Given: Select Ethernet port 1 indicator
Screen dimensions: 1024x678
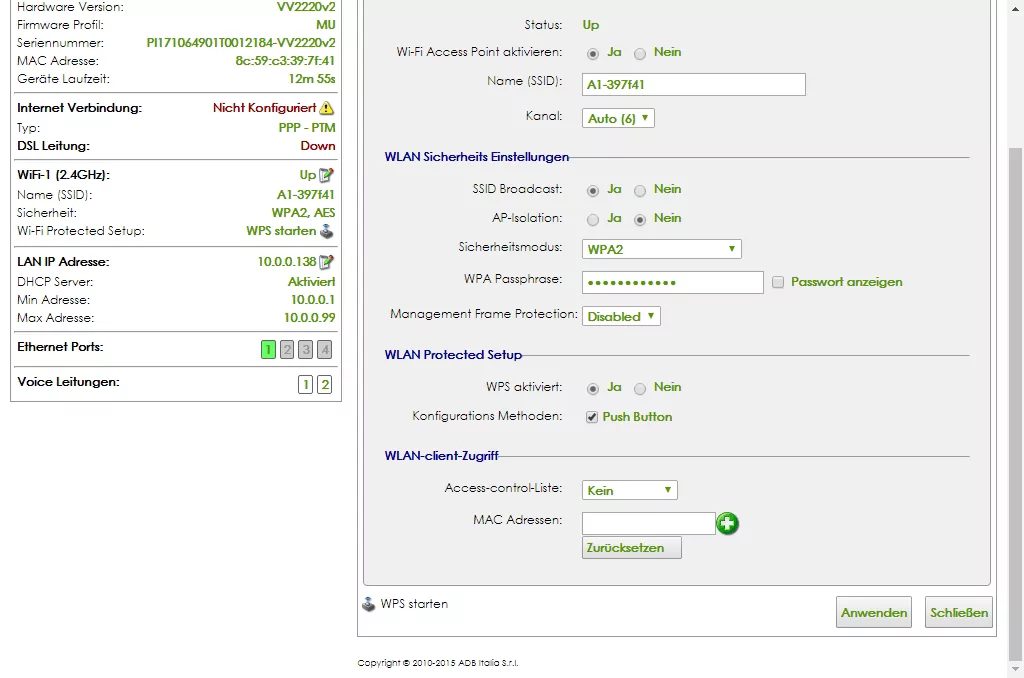Looking at the screenshot, I should [268, 349].
